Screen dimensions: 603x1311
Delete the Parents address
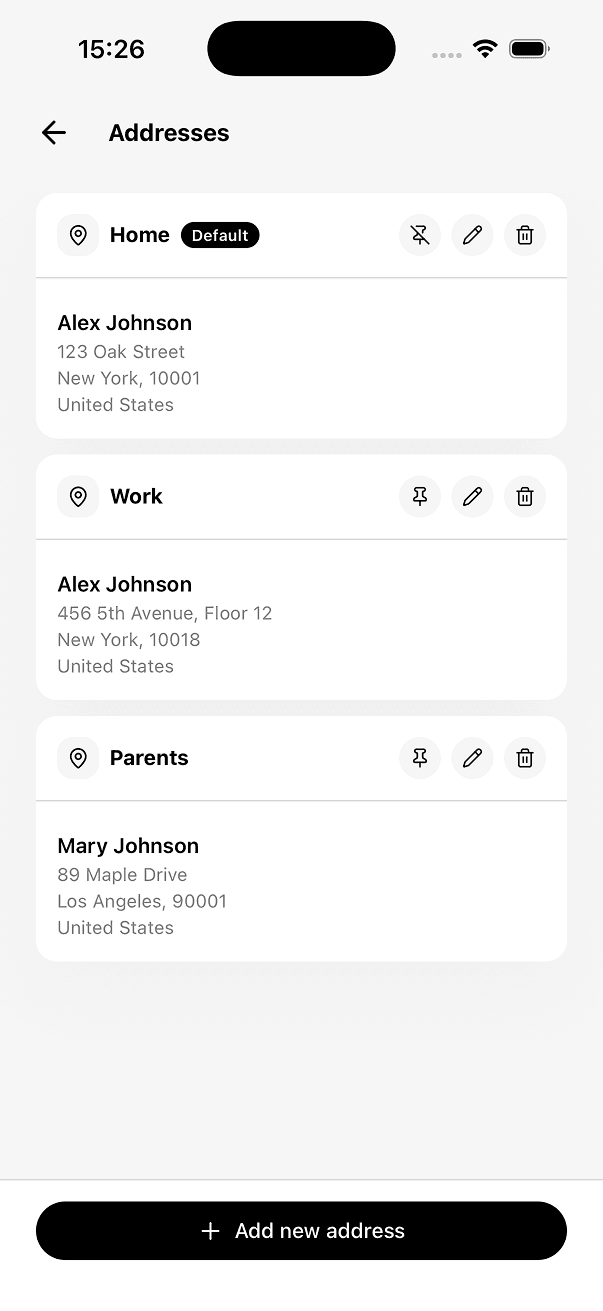click(x=524, y=759)
